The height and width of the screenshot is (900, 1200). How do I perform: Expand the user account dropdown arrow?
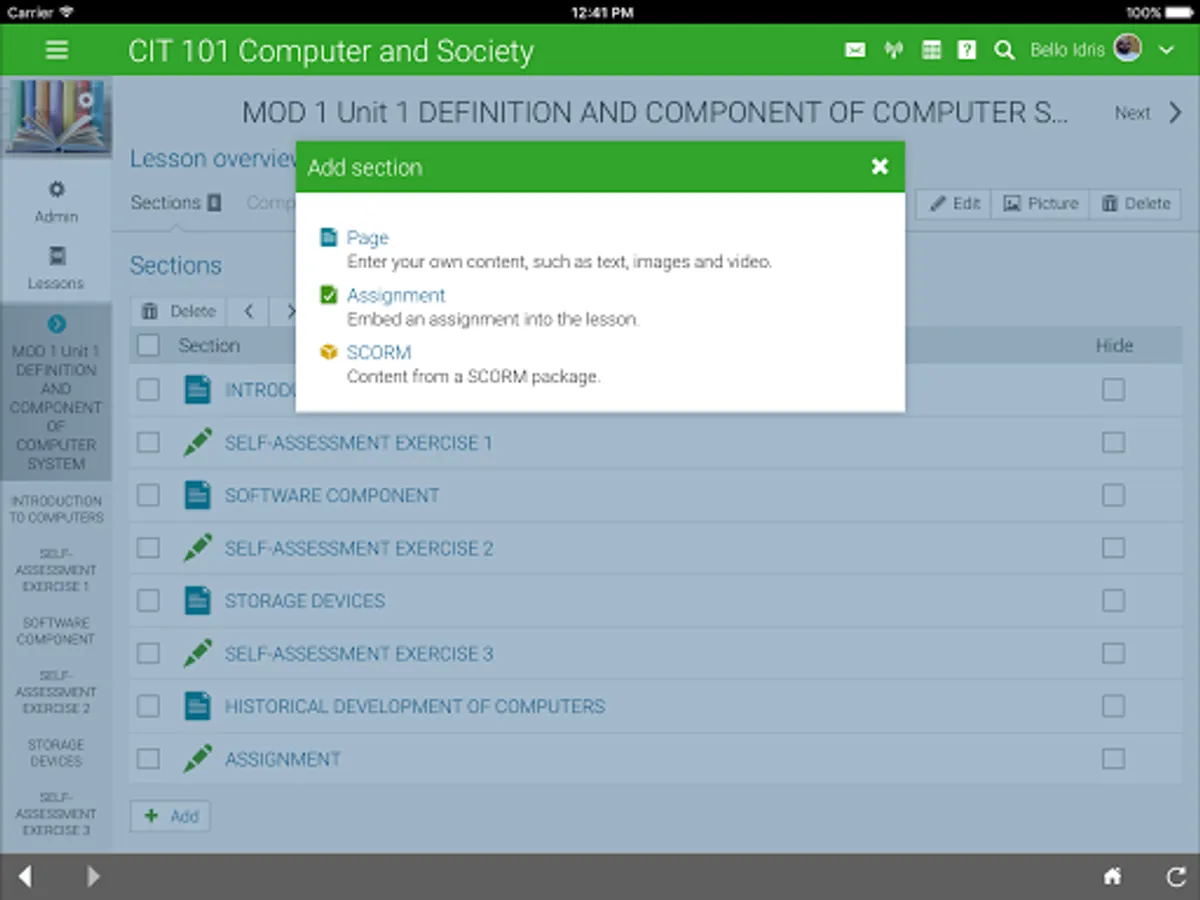1166,50
